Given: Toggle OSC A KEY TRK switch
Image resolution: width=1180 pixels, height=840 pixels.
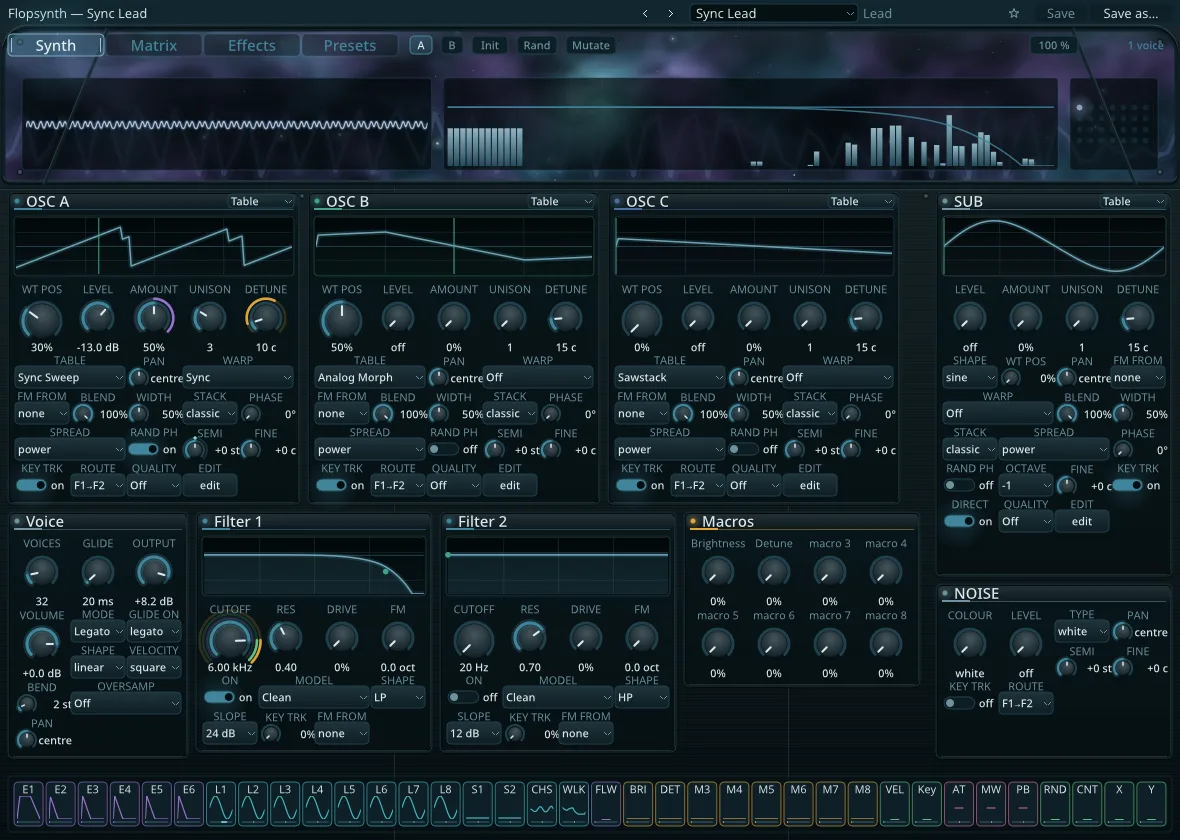Looking at the screenshot, I should (32, 485).
